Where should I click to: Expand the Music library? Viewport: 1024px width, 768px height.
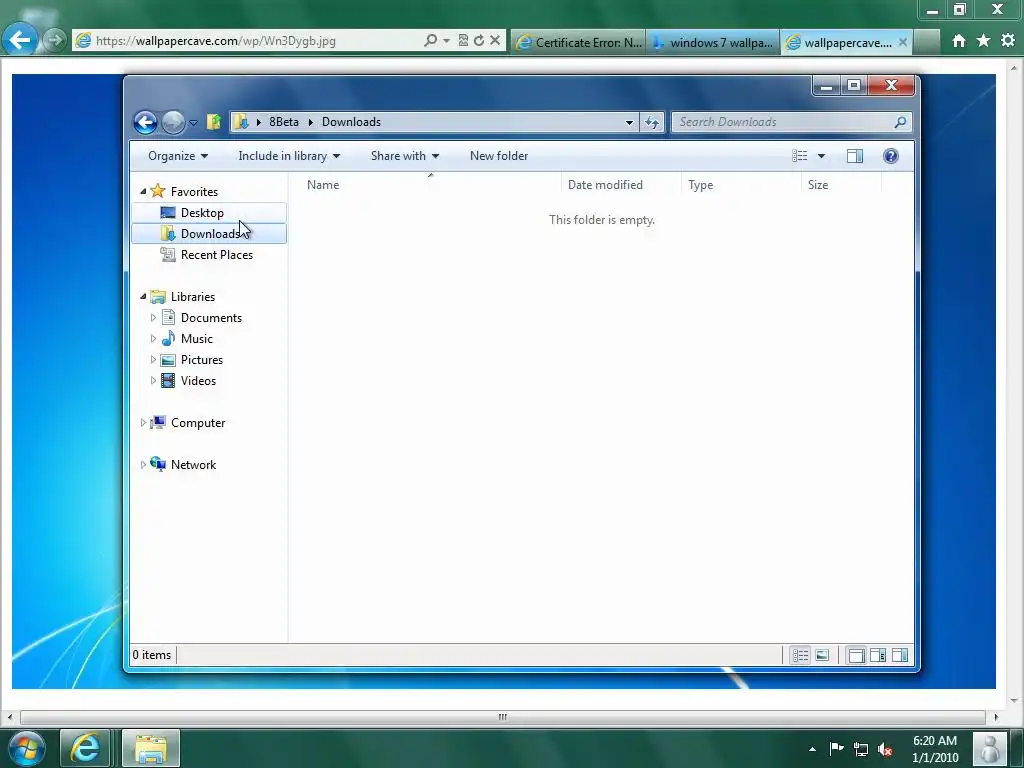(153, 338)
